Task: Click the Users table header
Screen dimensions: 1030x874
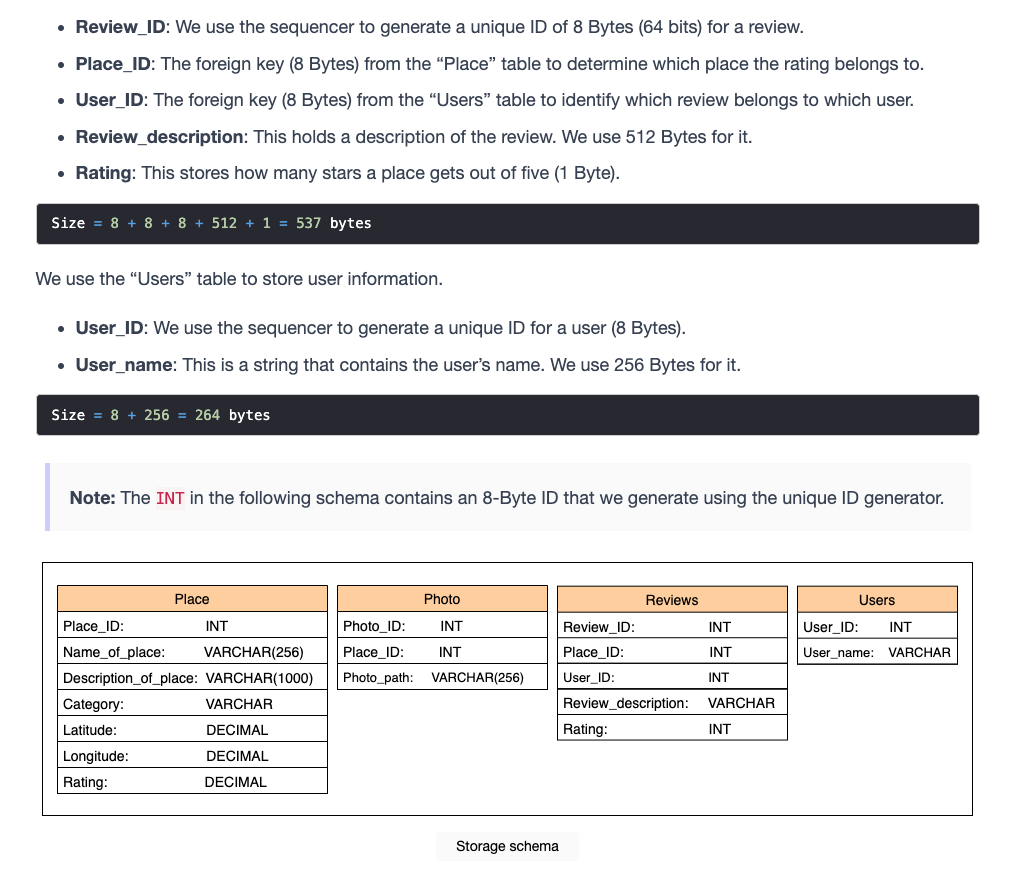Action: (x=877, y=600)
